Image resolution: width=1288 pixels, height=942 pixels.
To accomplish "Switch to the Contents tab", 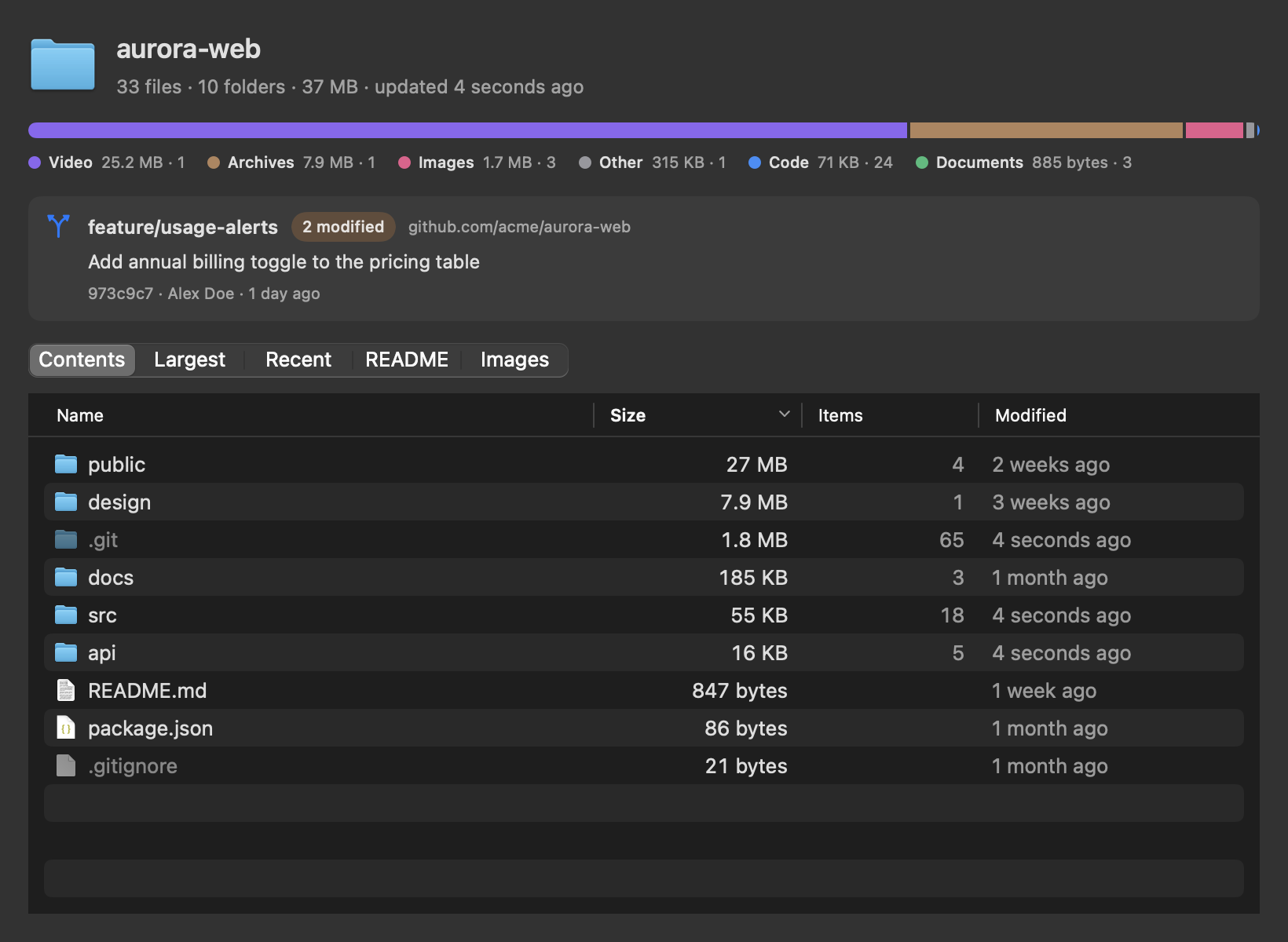I will (82, 360).
